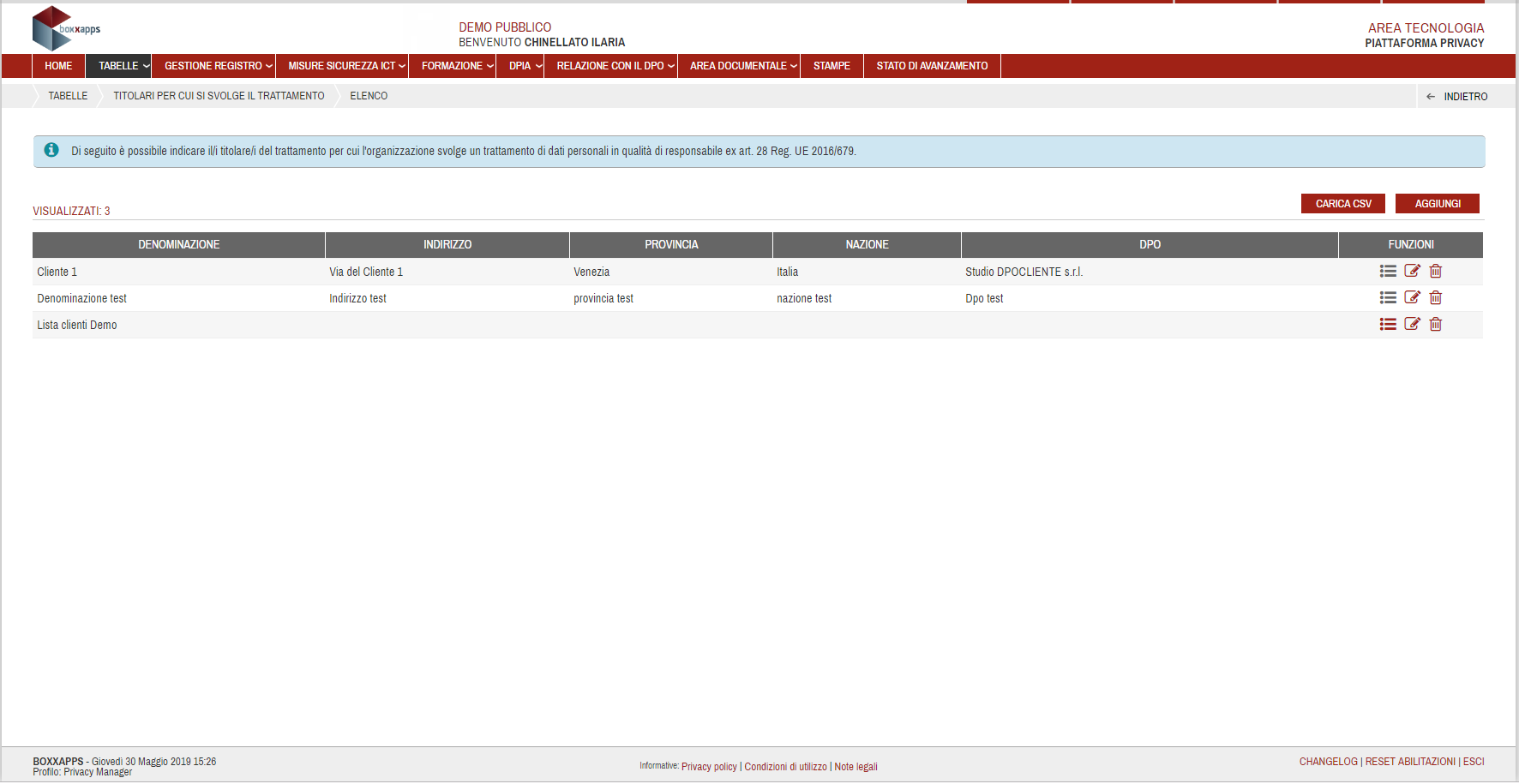This screenshot has height=784, width=1519.
Task: Delete the Lista clienti Demo row
Action: 1436,325
